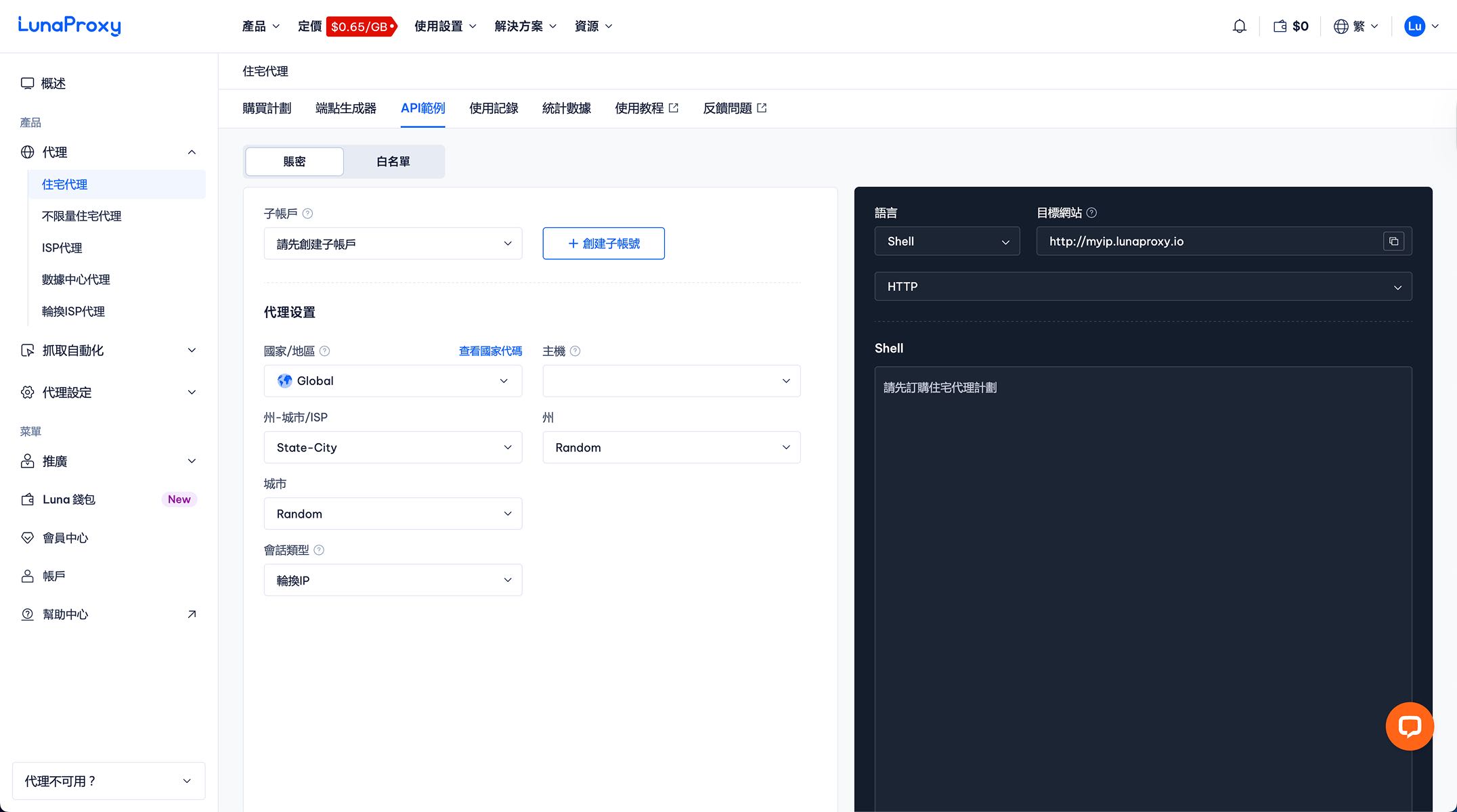
Task: Click the help icon next to 主機
Action: [575, 351]
